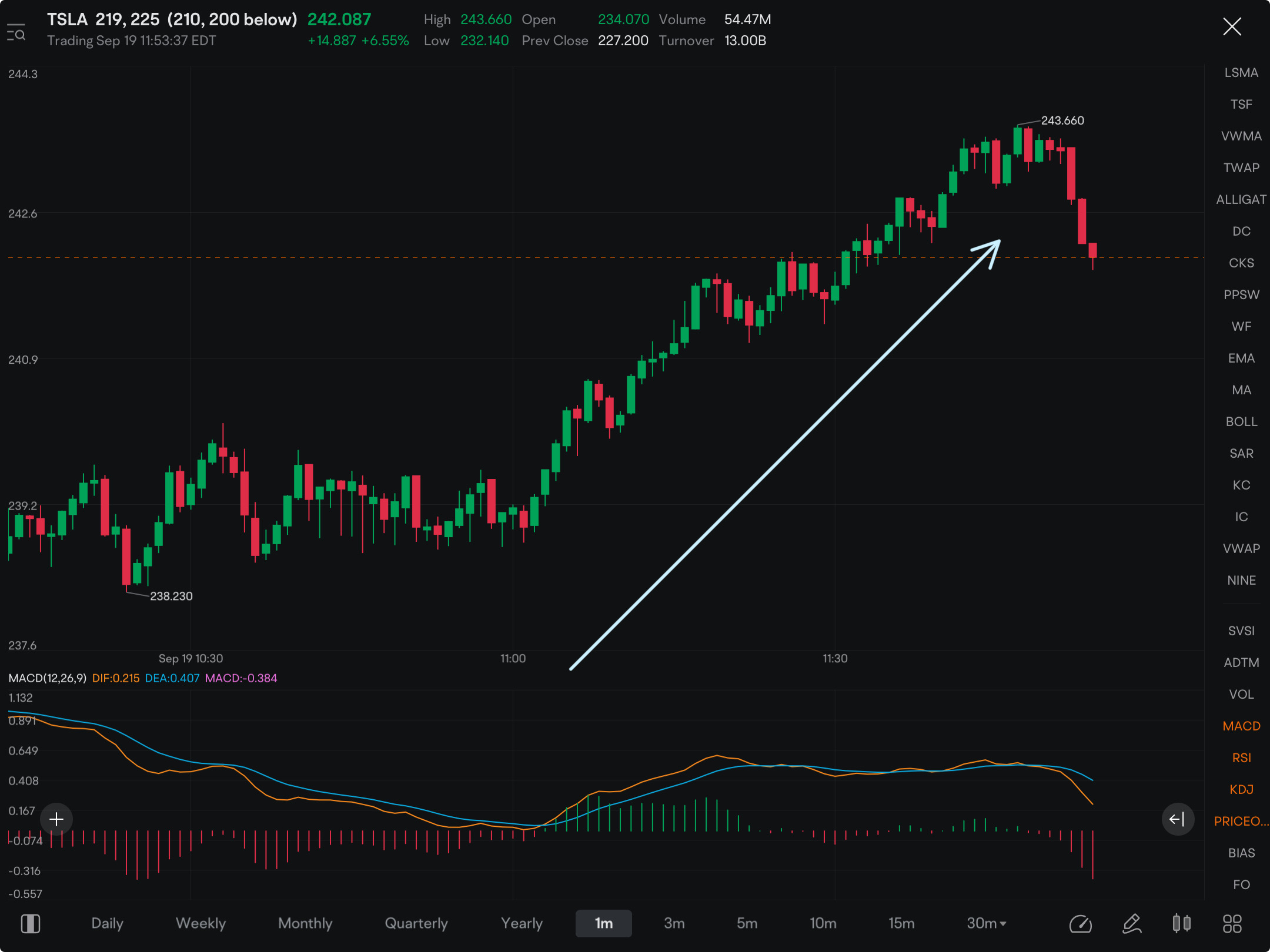Viewport: 1270px width, 952px height.
Task: Open the speed gauge icon
Action: 1081,923
